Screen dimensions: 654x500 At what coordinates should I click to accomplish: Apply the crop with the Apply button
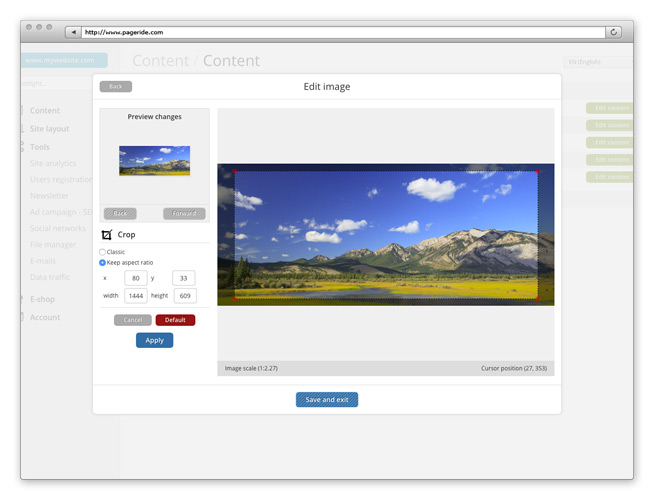point(154,340)
